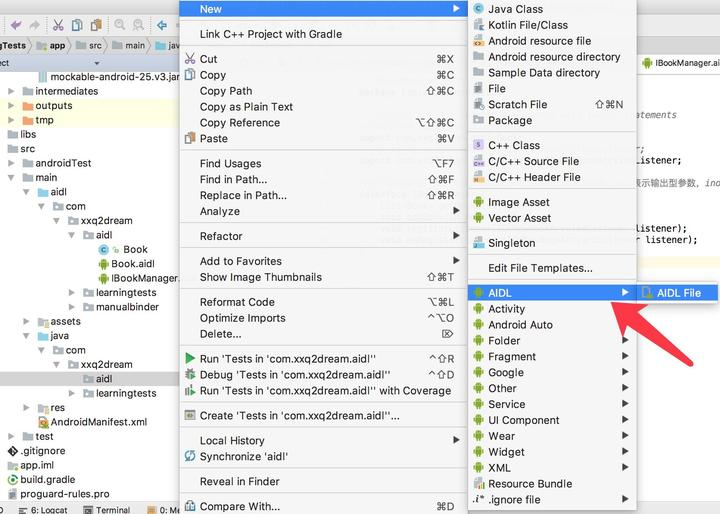The width and height of the screenshot is (720, 514).
Task: Choose Android resource file
Action: click(x=552, y=41)
